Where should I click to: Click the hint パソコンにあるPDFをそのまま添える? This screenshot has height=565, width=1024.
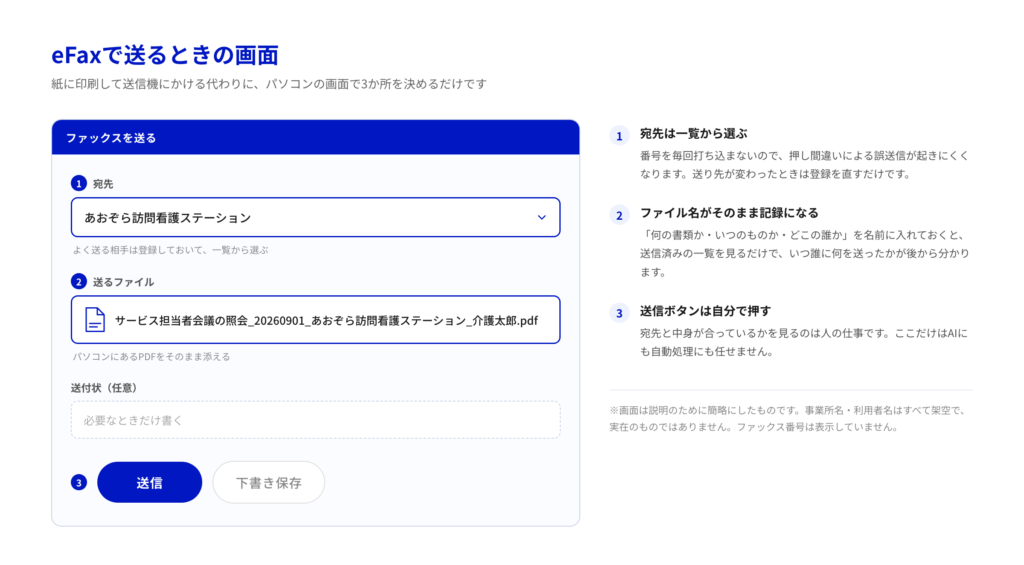point(152,357)
